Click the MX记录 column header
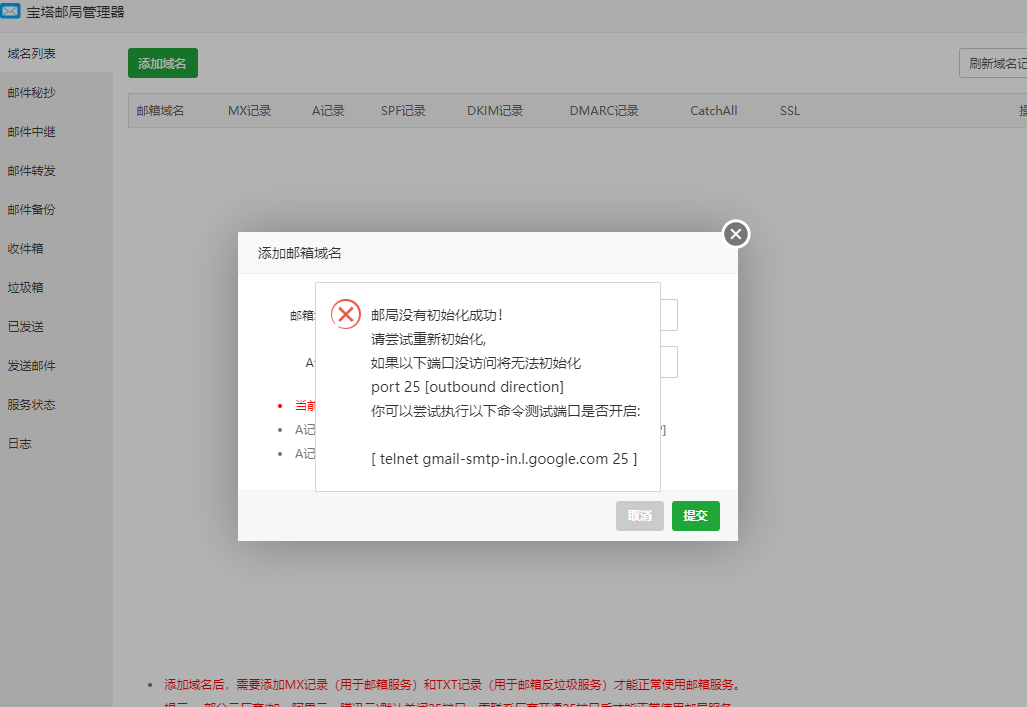 click(250, 111)
